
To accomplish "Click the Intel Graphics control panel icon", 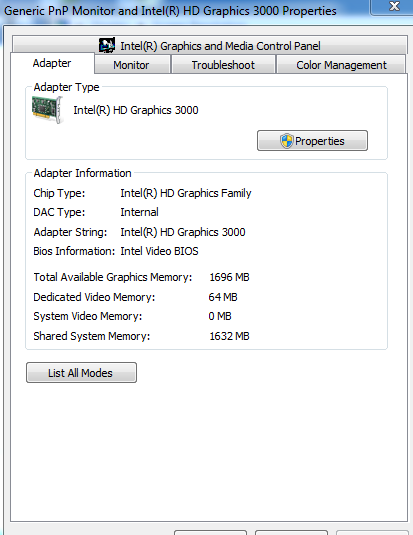I will tap(107, 45).
